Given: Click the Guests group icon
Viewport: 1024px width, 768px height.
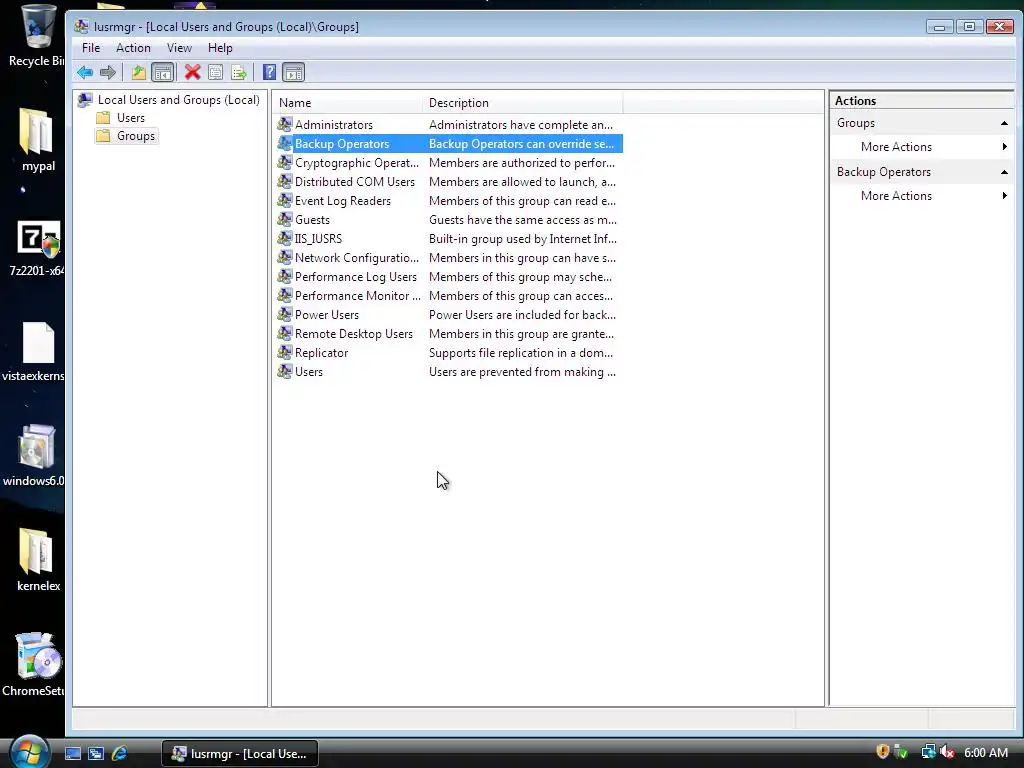Looking at the screenshot, I should pos(285,219).
